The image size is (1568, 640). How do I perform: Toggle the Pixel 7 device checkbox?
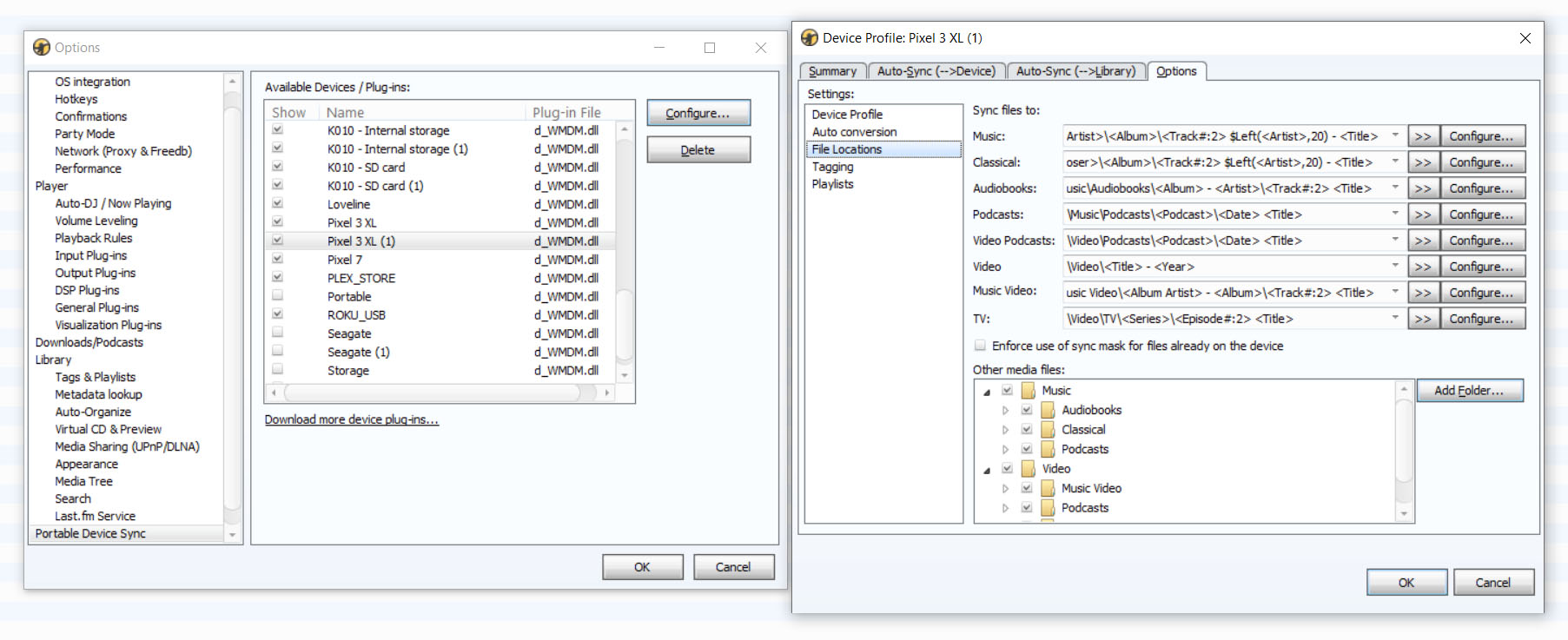pyautogui.click(x=277, y=259)
